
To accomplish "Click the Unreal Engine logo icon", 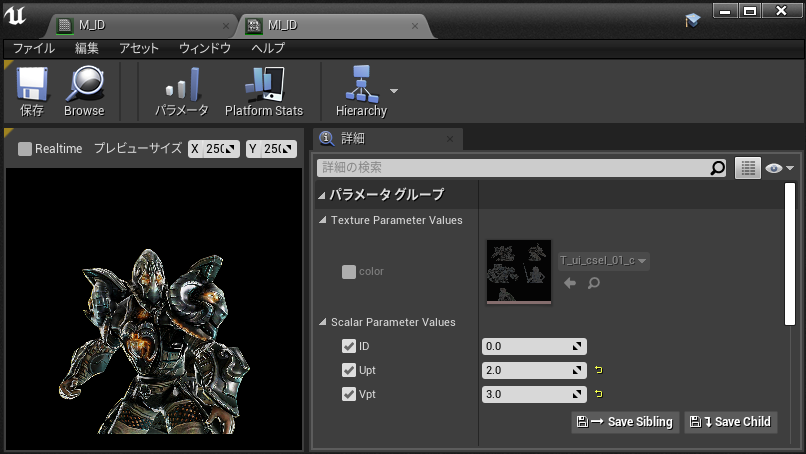I will [x=15, y=15].
